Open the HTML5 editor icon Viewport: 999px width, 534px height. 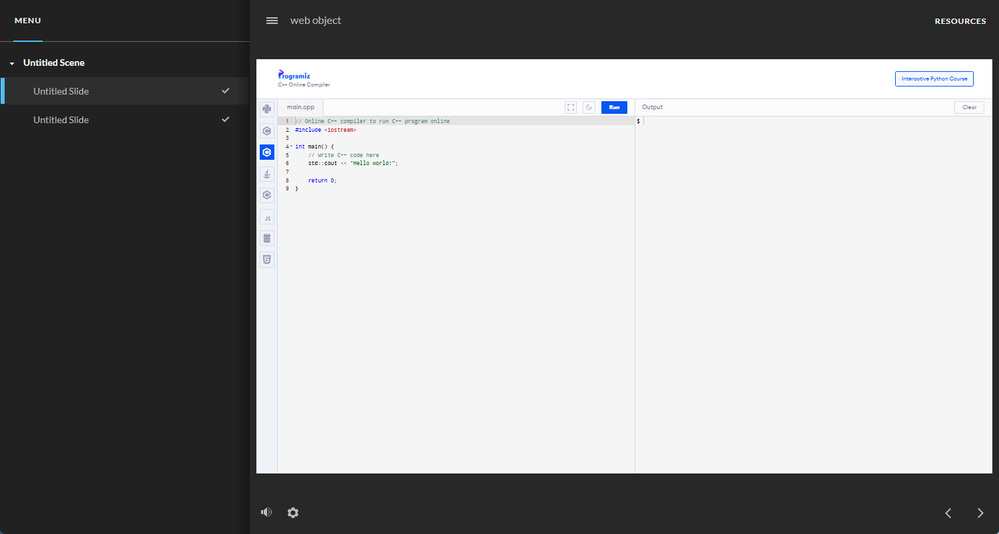click(267, 259)
